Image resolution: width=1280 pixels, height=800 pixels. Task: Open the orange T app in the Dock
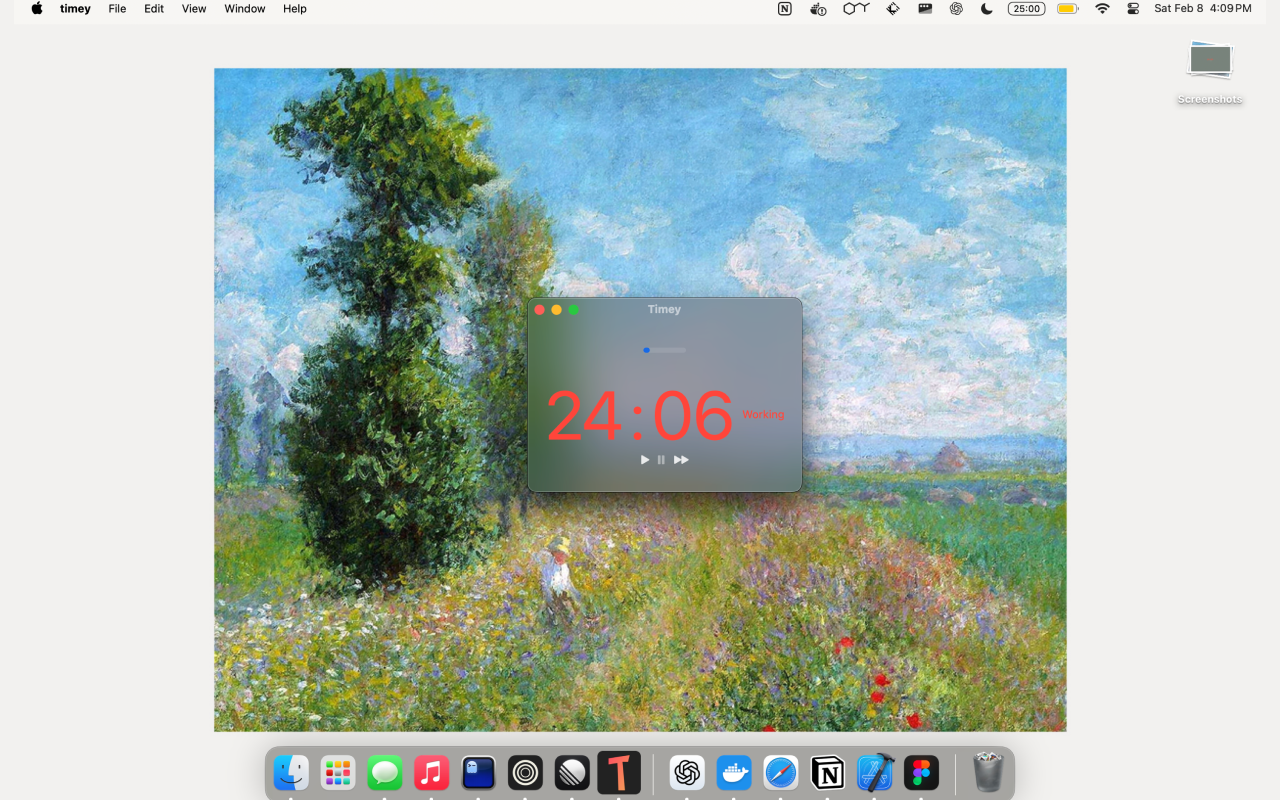click(619, 773)
